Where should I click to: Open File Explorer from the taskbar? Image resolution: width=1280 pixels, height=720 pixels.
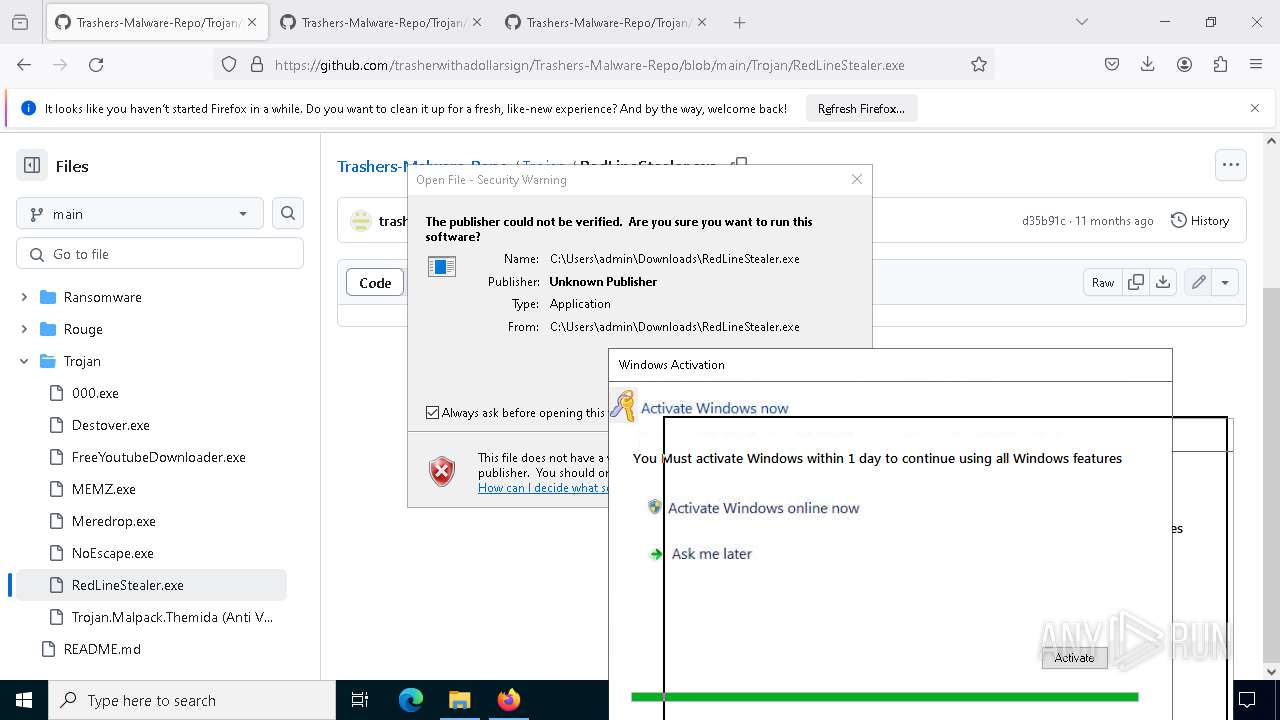[459, 700]
